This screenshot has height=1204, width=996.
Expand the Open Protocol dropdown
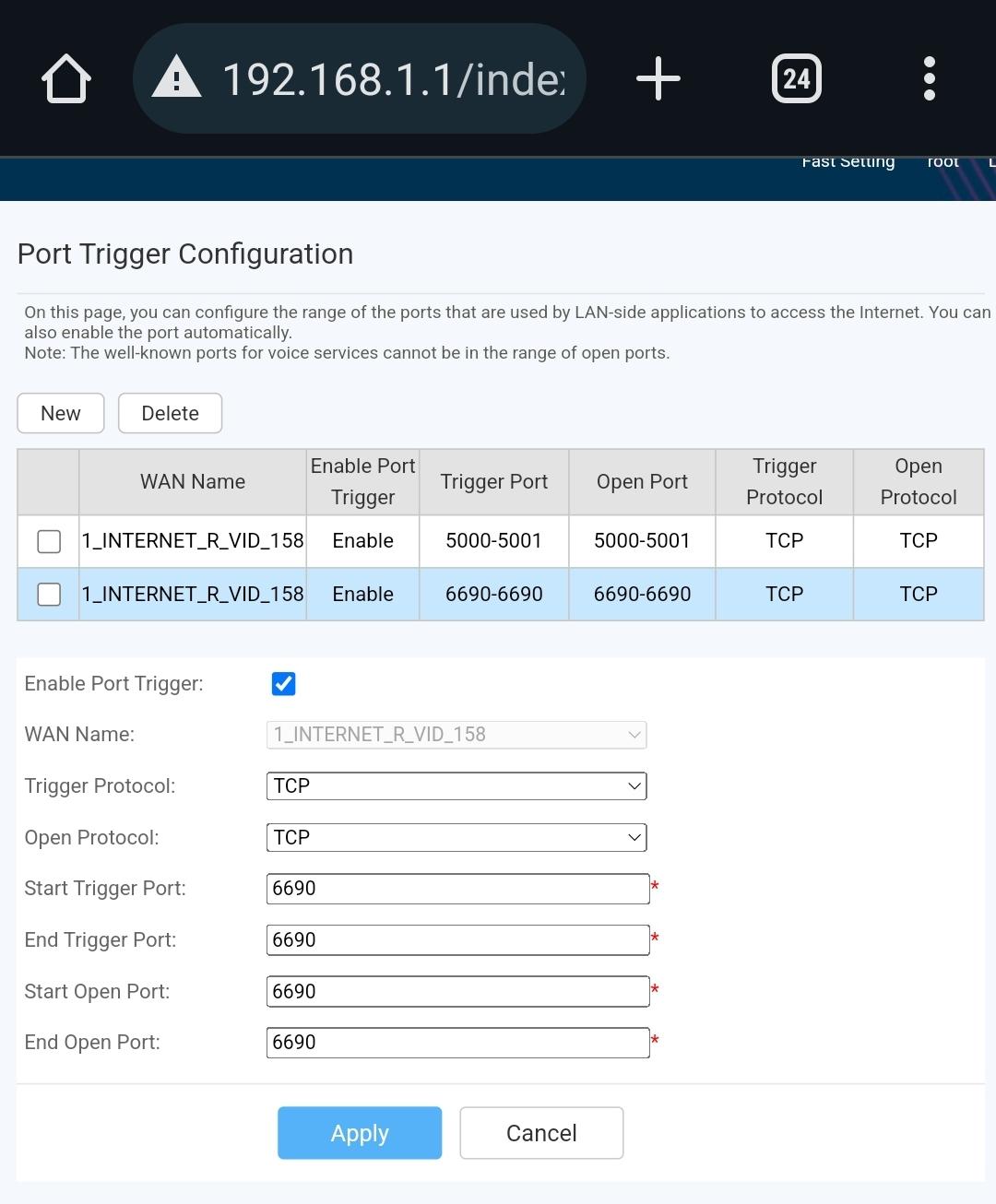point(456,838)
